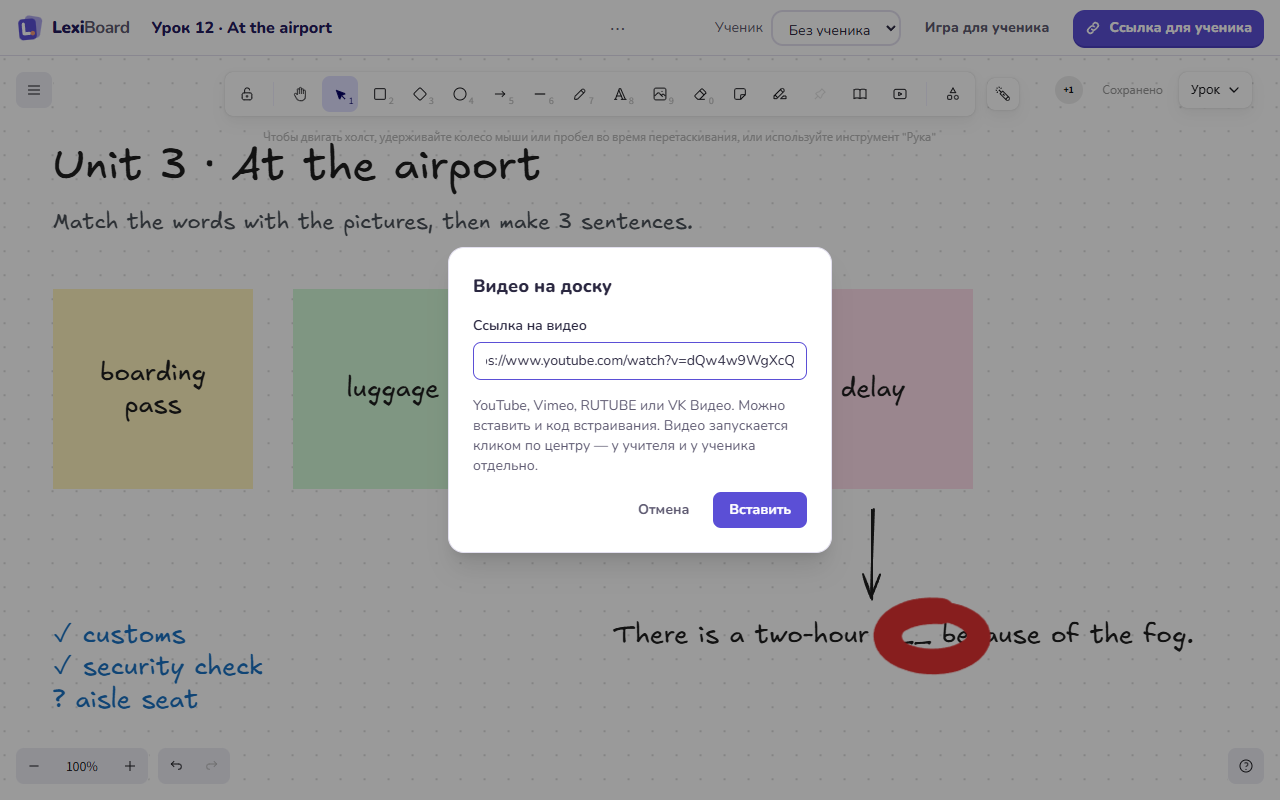Open the more shapes tool

pos(953,94)
